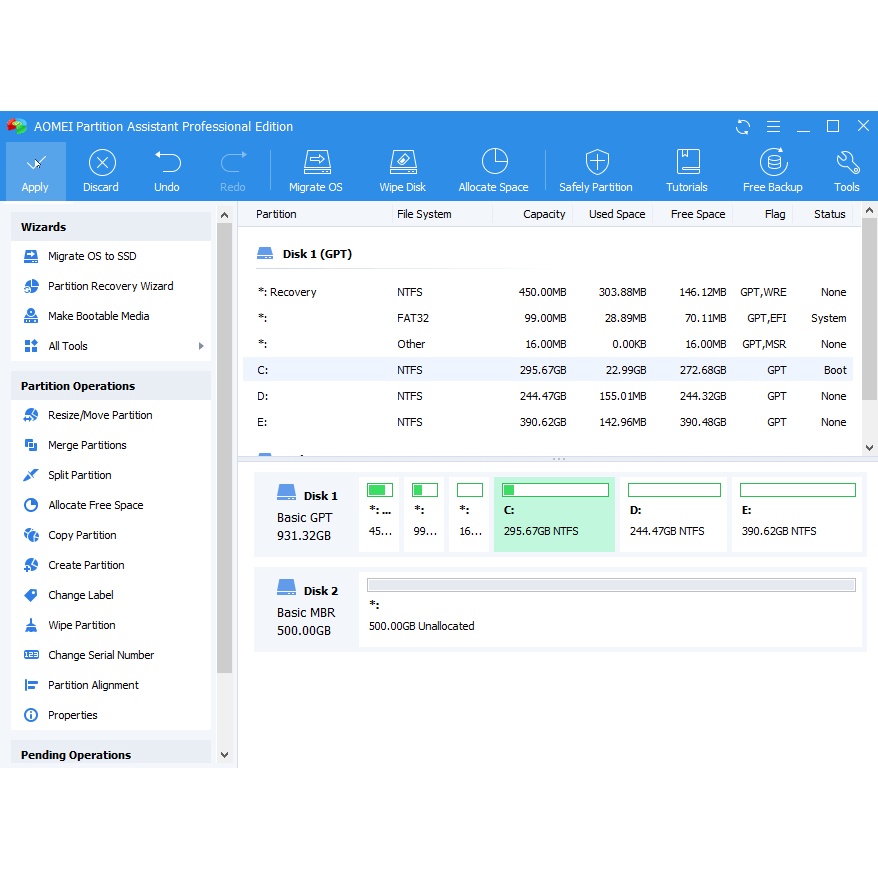Screen dimensions: 878x878
Task: Click the Free Backup icon
Action: pyautogui.click(x=773, y=162)
